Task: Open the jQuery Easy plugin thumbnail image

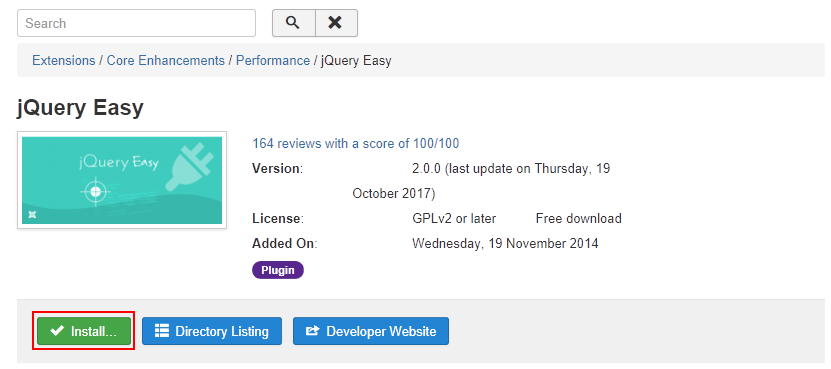Action: coord(122,180)
